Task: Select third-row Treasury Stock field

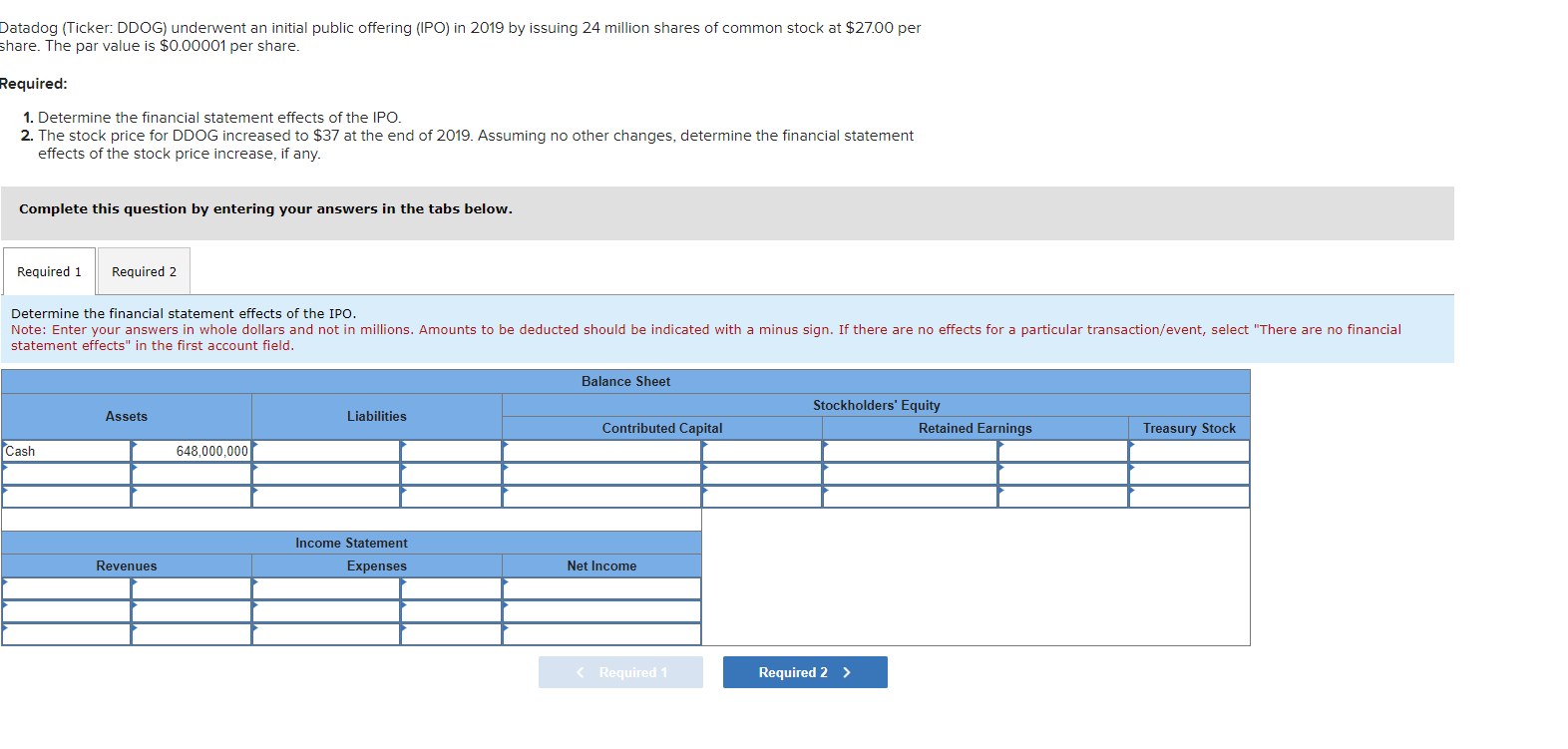Action: 1189,497
